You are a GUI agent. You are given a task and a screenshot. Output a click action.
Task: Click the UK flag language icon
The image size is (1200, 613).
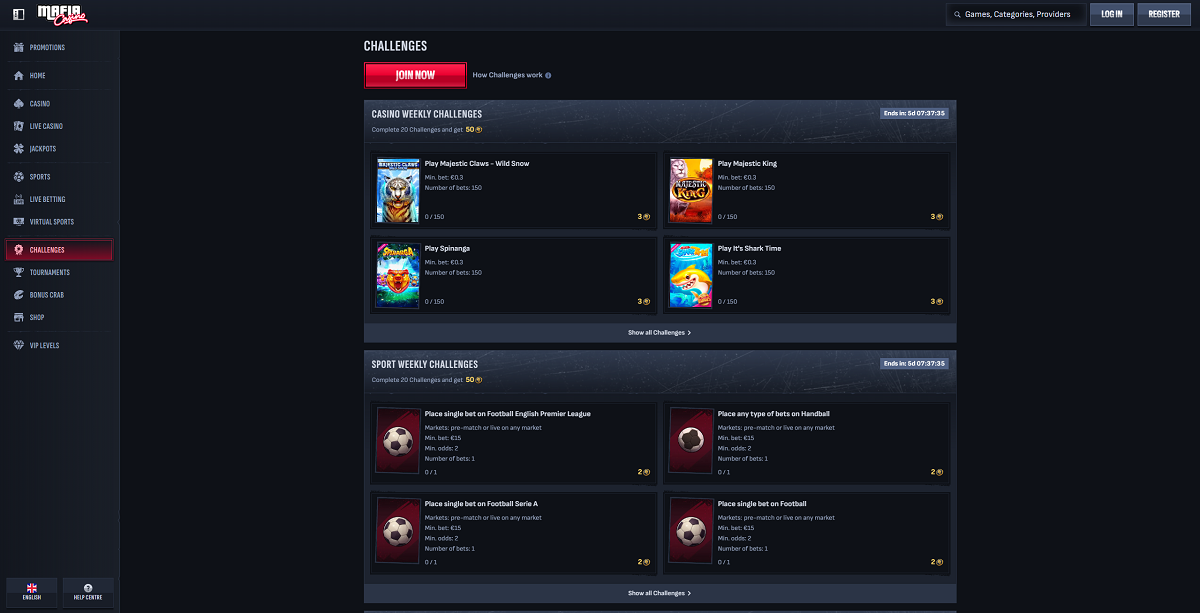tap(32, 587)
